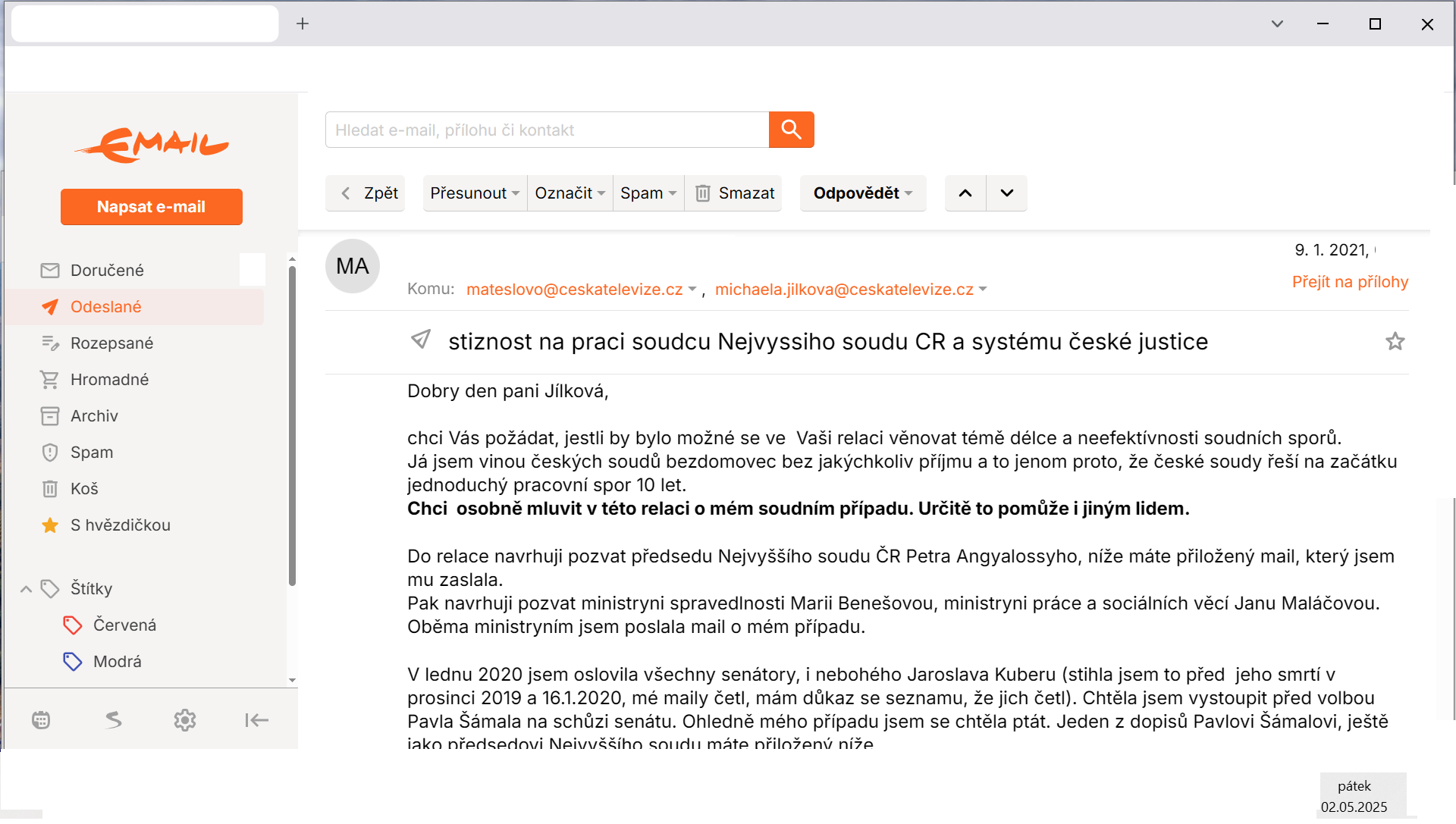
Task: Go to next message with down arrow
Action: click(1007, 193)
